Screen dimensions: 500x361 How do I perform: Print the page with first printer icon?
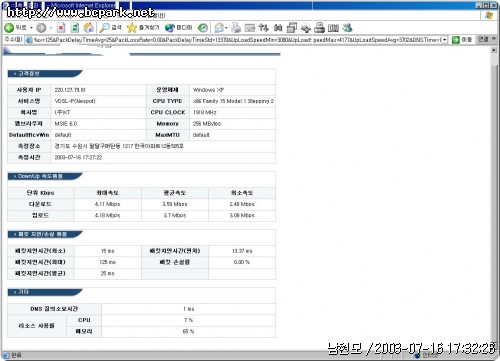click(x=236, y=28)
